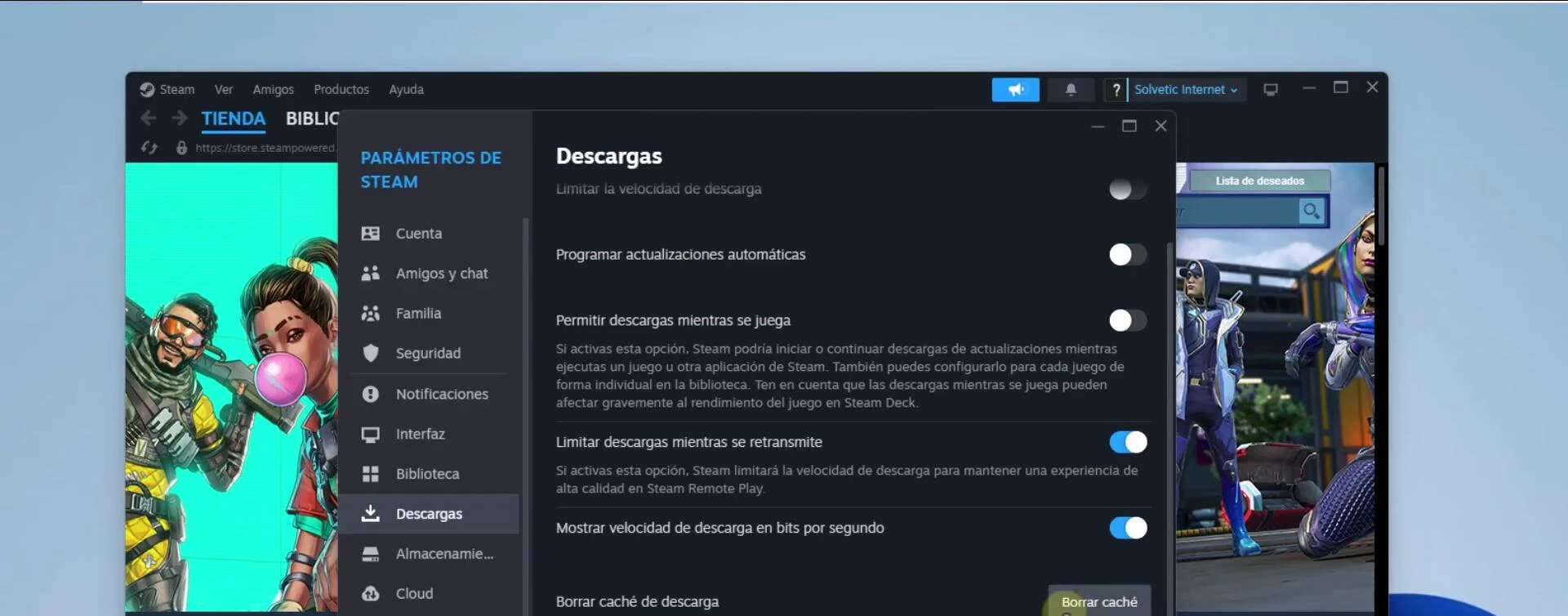Select Descargas settings section
Image resolution: width=1568 pixels, height=616 pixels.
(x=429, y=514)
